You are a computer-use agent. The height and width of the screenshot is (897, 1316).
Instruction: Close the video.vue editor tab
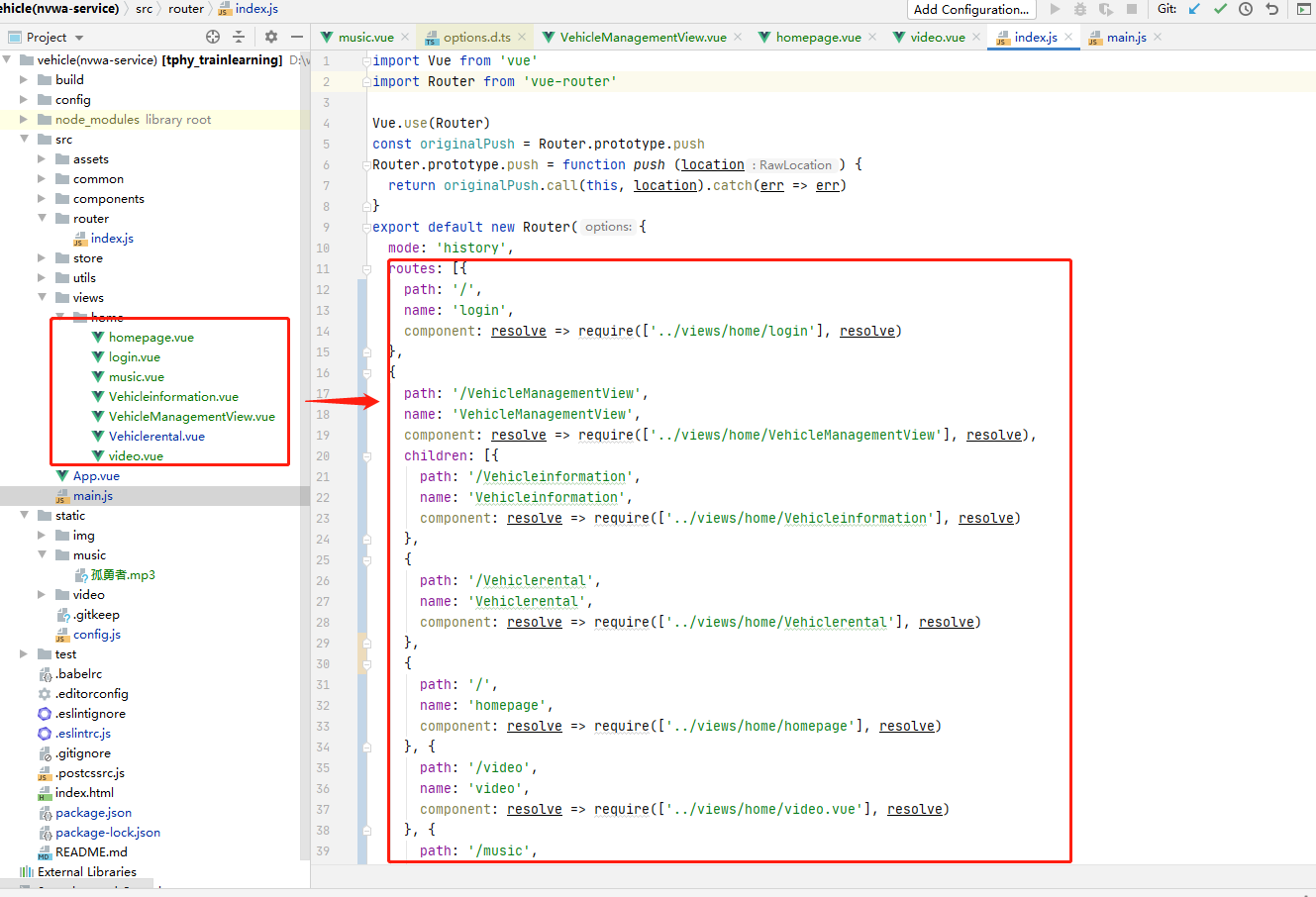976,37
